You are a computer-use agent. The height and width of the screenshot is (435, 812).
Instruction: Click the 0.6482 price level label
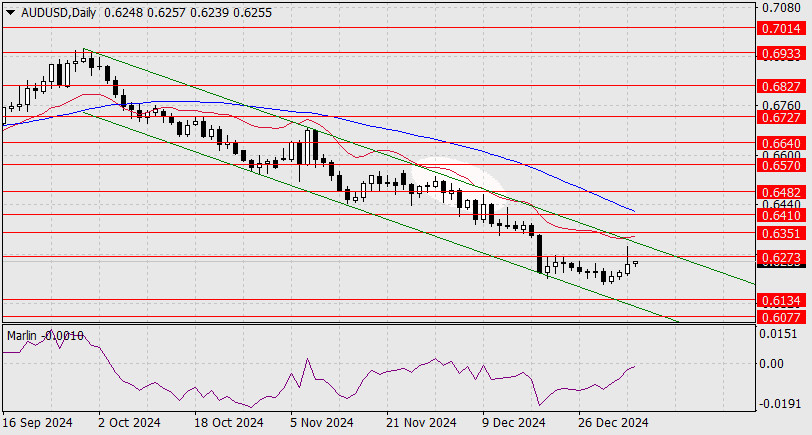click(x=781, y=192)
